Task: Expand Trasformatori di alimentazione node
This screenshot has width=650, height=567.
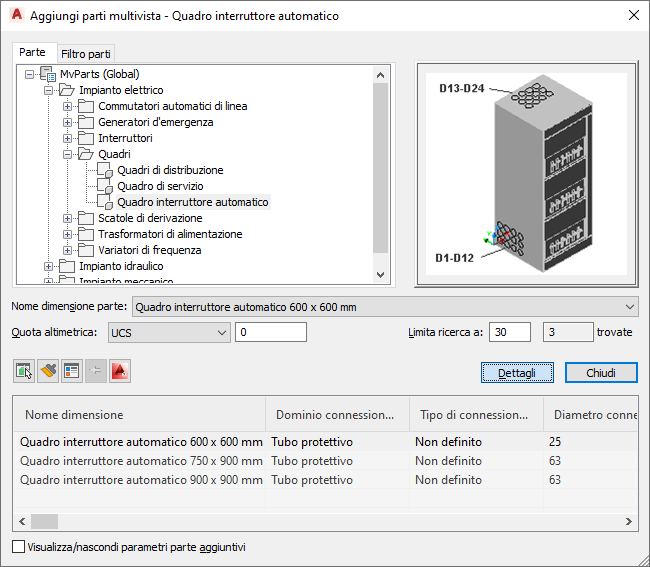Action: tap(67, 234)
